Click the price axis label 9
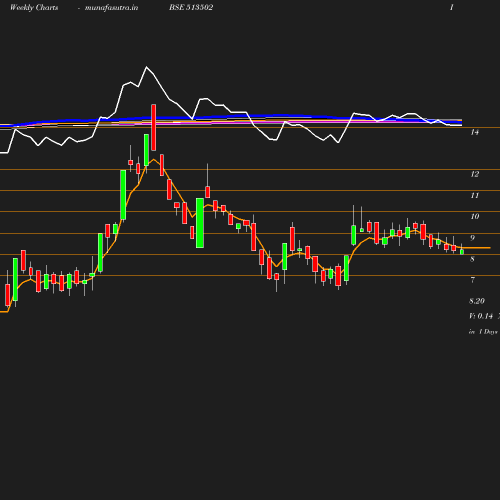The width and height of the screenshot is (500, 500). coord(472,238)
